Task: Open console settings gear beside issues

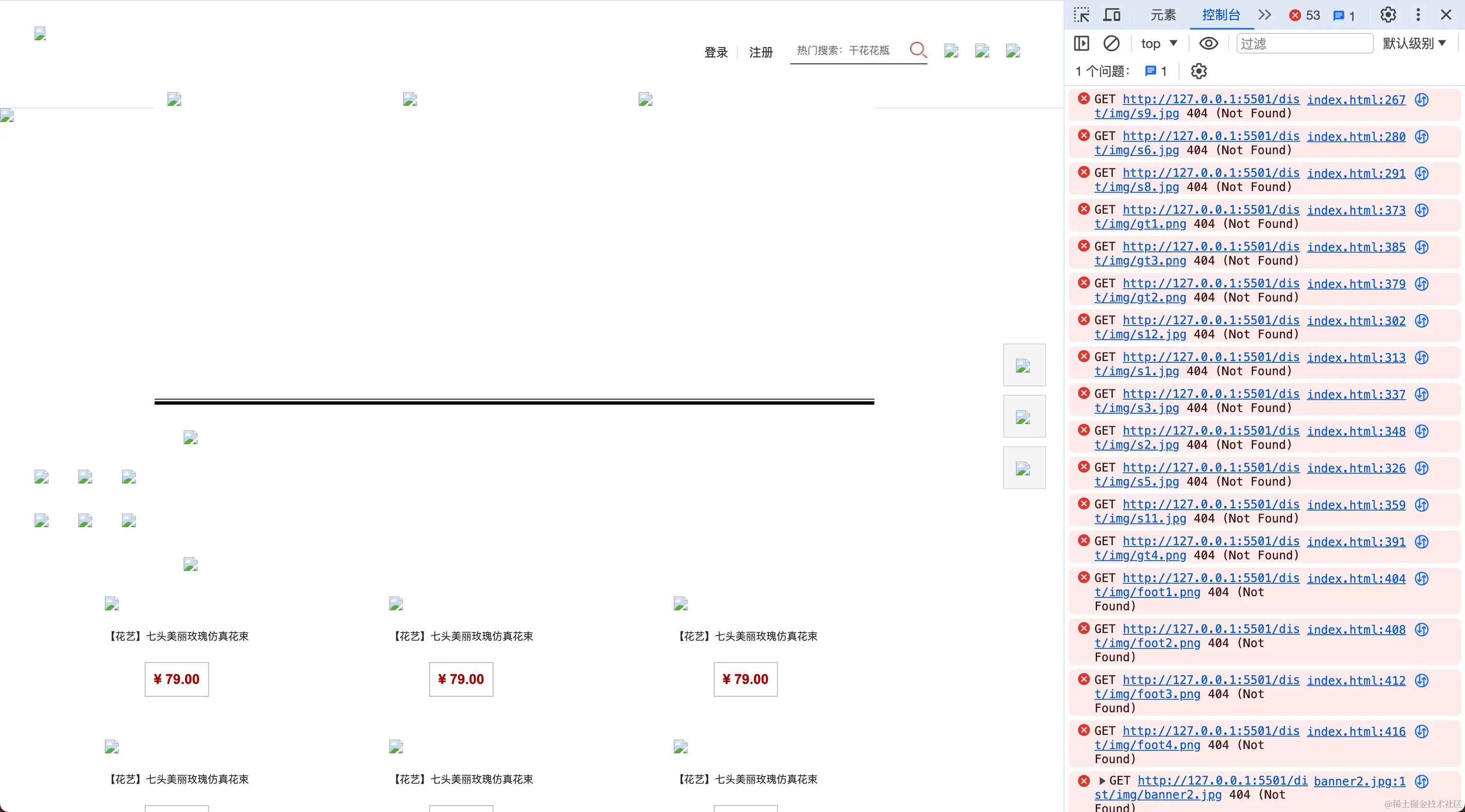Action: click(1198, 71)
